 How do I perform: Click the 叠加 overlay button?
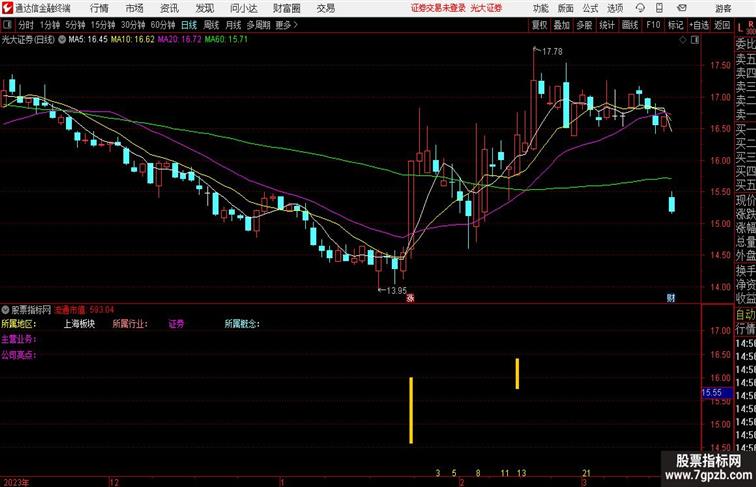point(562,25)
